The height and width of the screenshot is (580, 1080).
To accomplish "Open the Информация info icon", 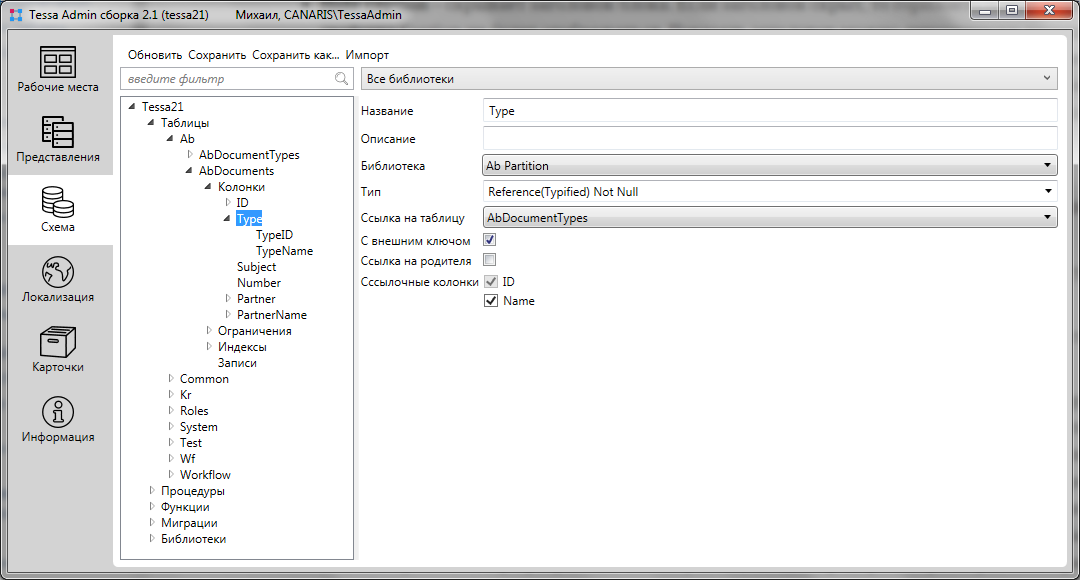I will (58, 413).
